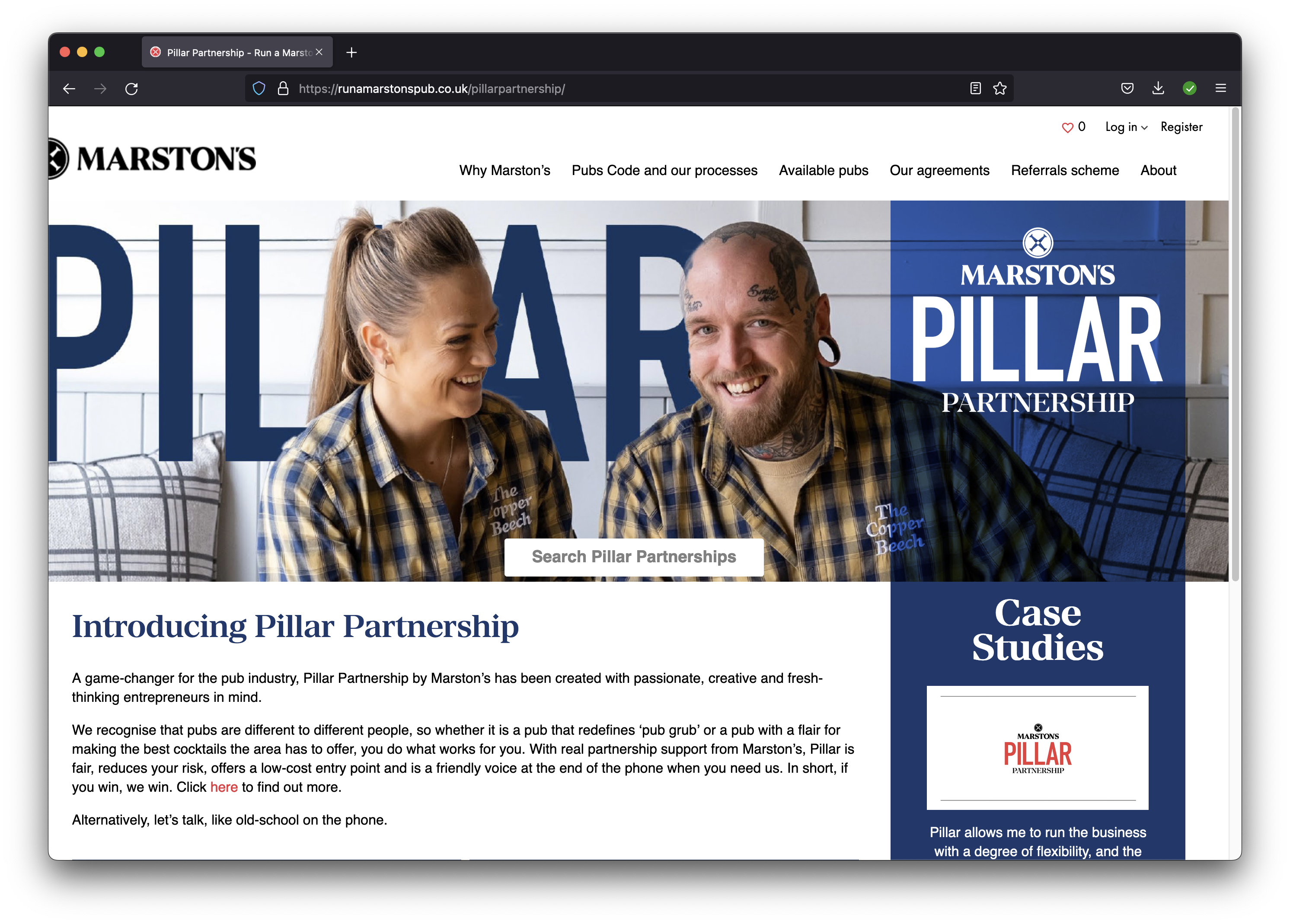Reload the page with the refresh icon
Image resolution: width=1290 pixels, height=924 pixels.
pos(131,89)
